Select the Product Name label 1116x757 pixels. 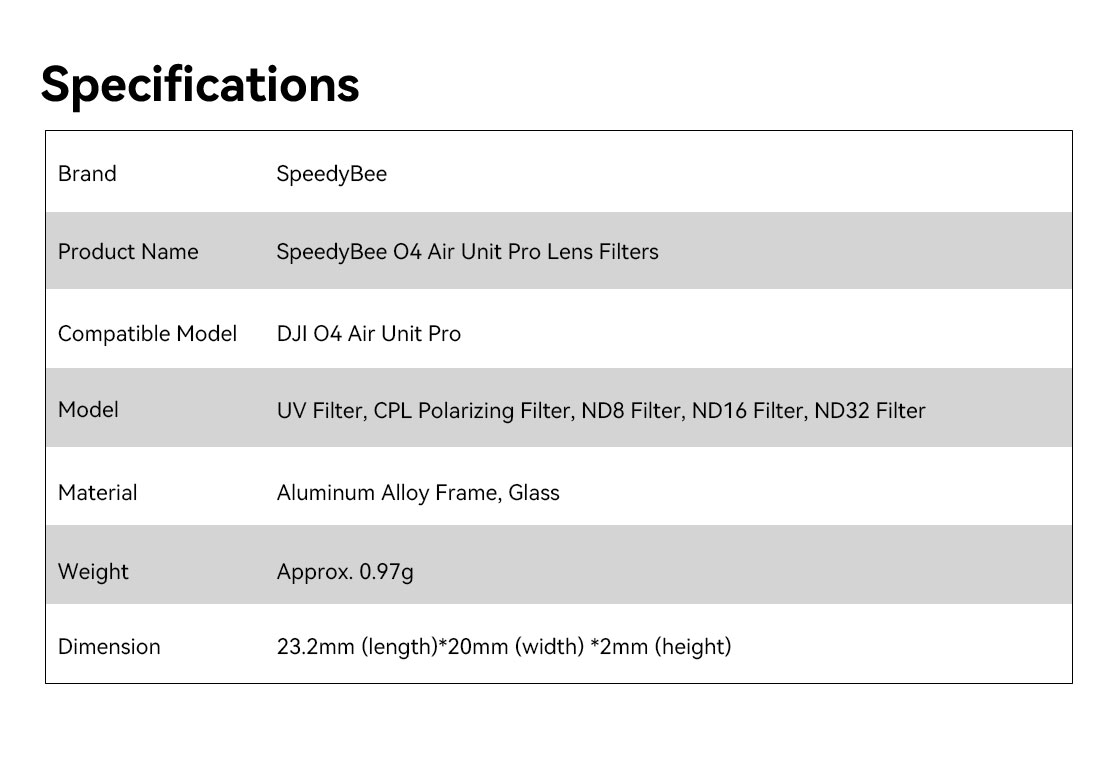tap(128, 252)
